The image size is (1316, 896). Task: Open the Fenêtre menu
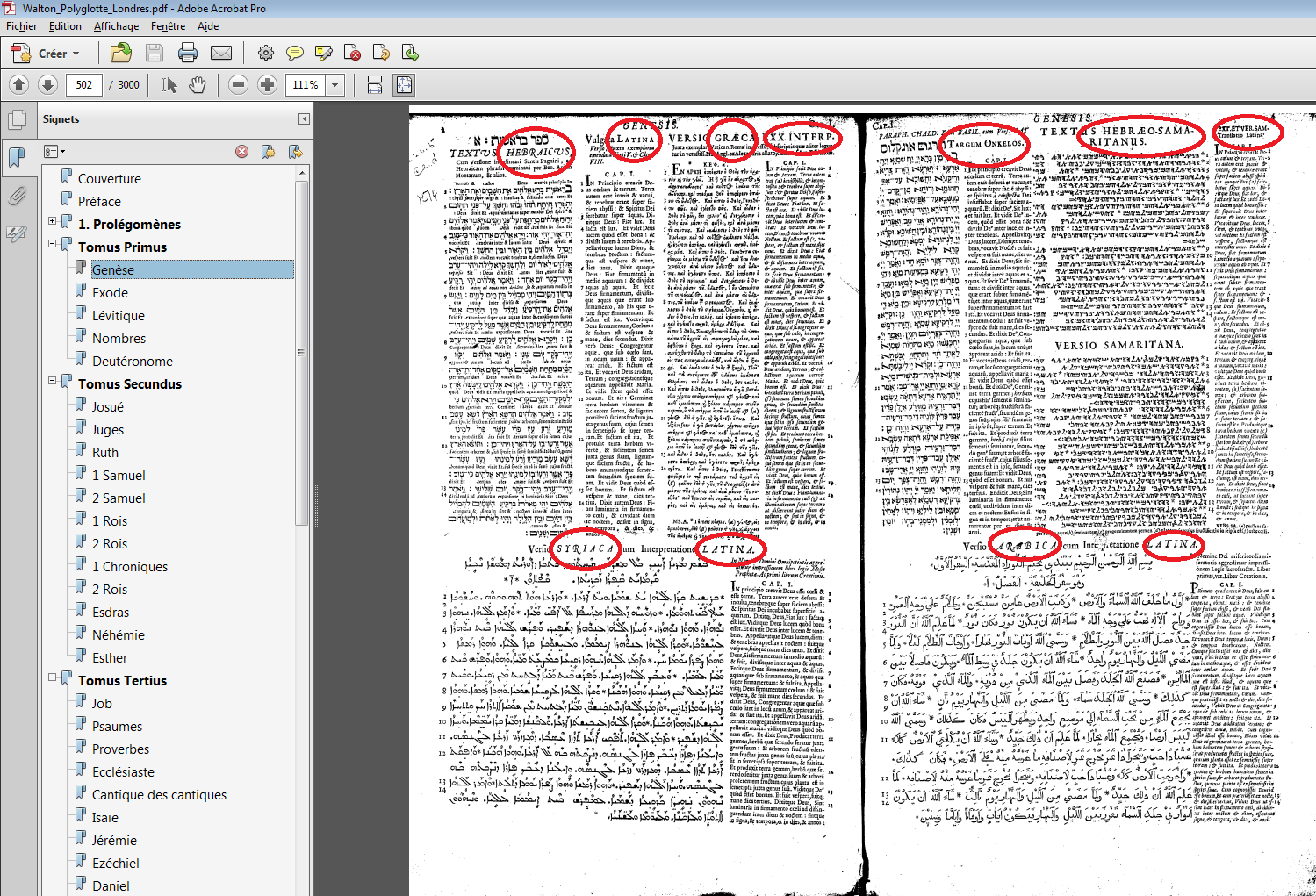coord(168,26)
